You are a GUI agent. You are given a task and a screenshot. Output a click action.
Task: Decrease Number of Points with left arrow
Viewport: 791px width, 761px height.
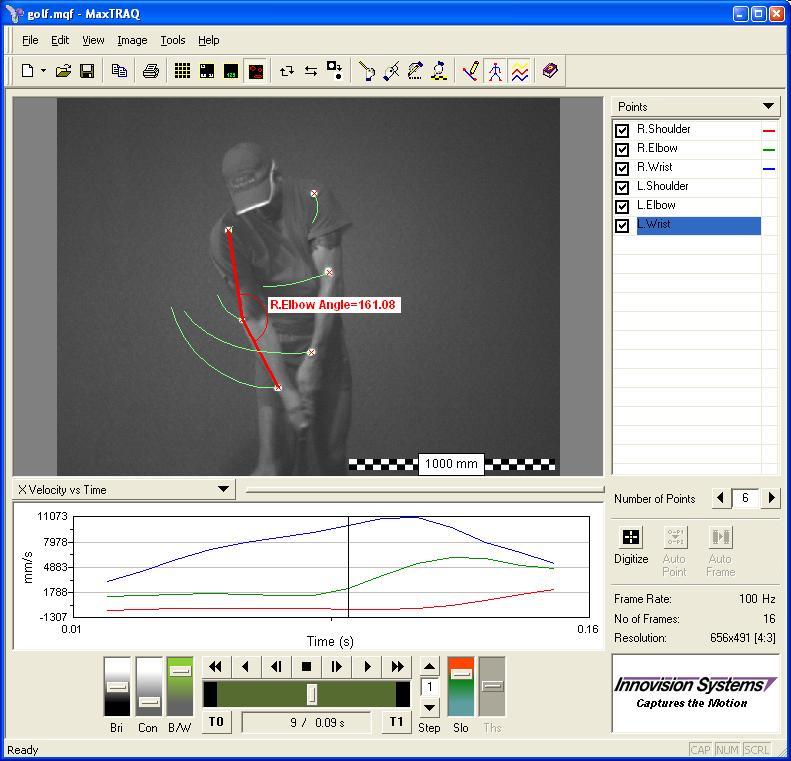720,498
